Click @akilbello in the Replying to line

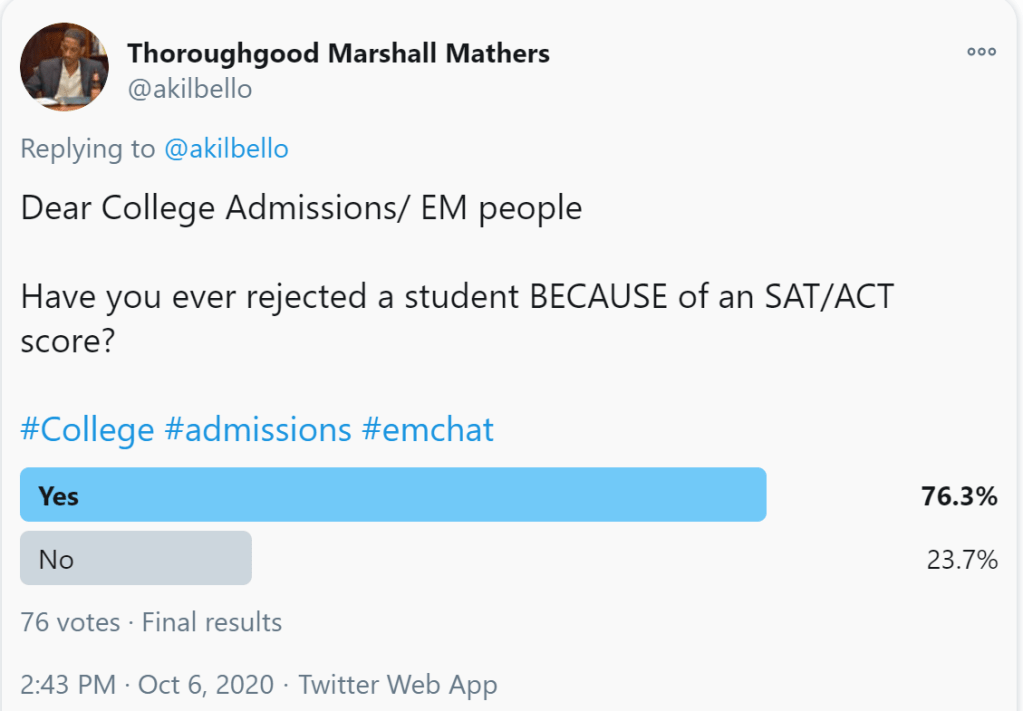tap(225, 149)
